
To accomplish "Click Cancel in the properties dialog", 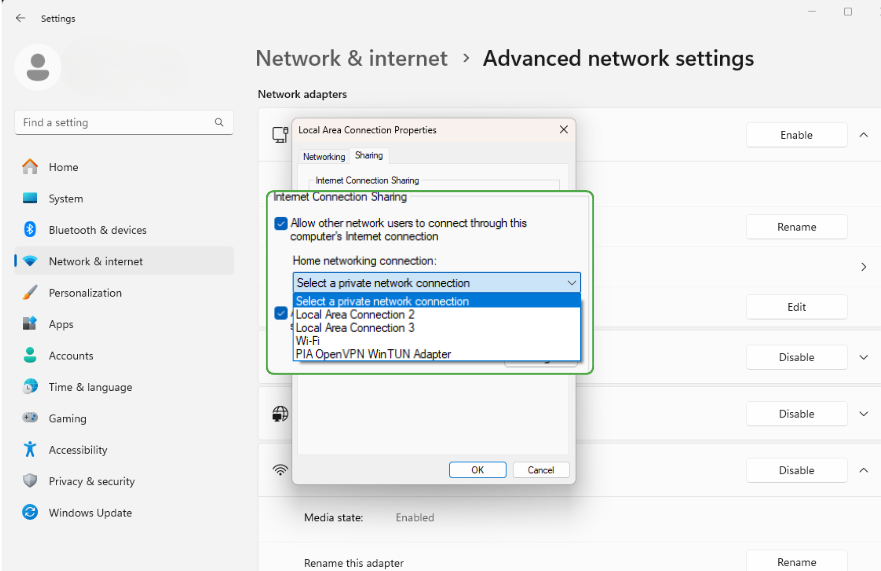I will tap(540, 470).
